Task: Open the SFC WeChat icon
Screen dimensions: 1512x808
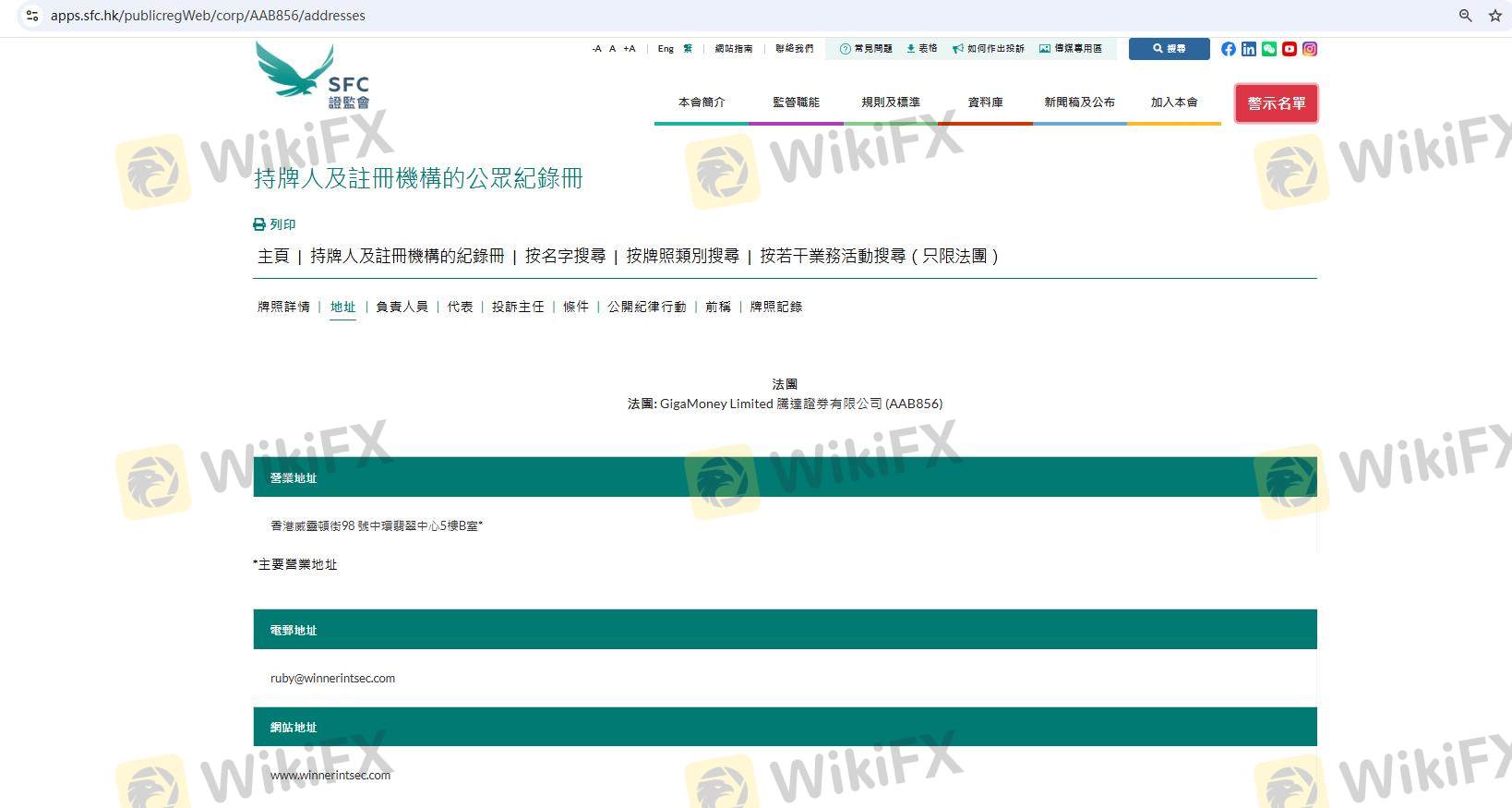Action: click(1268, 49)
